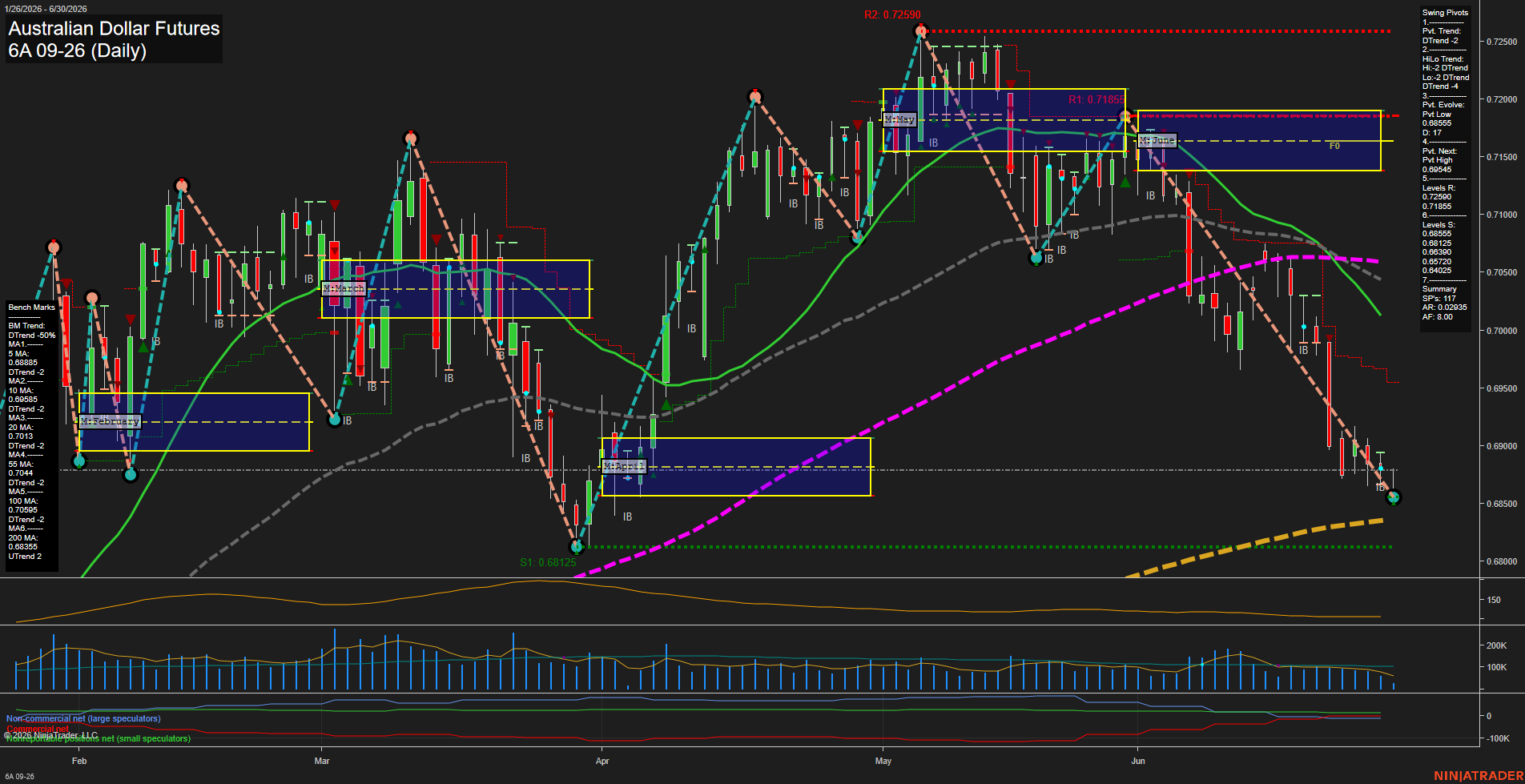Click the M:March monthly range label
Screen dimensions: 1525x784
point(344,288)
